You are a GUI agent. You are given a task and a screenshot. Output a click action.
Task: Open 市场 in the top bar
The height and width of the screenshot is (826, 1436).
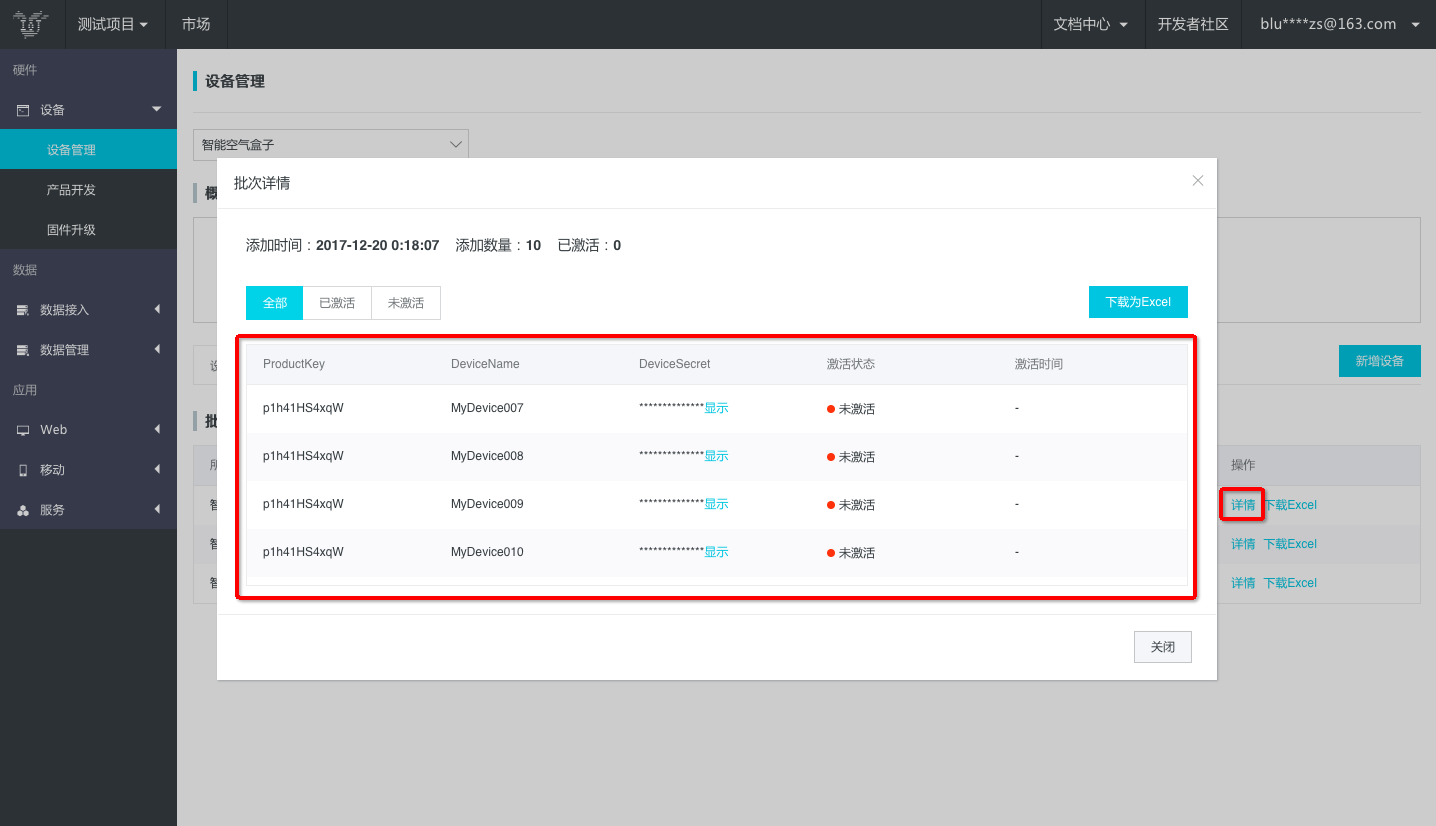(196, 24)
